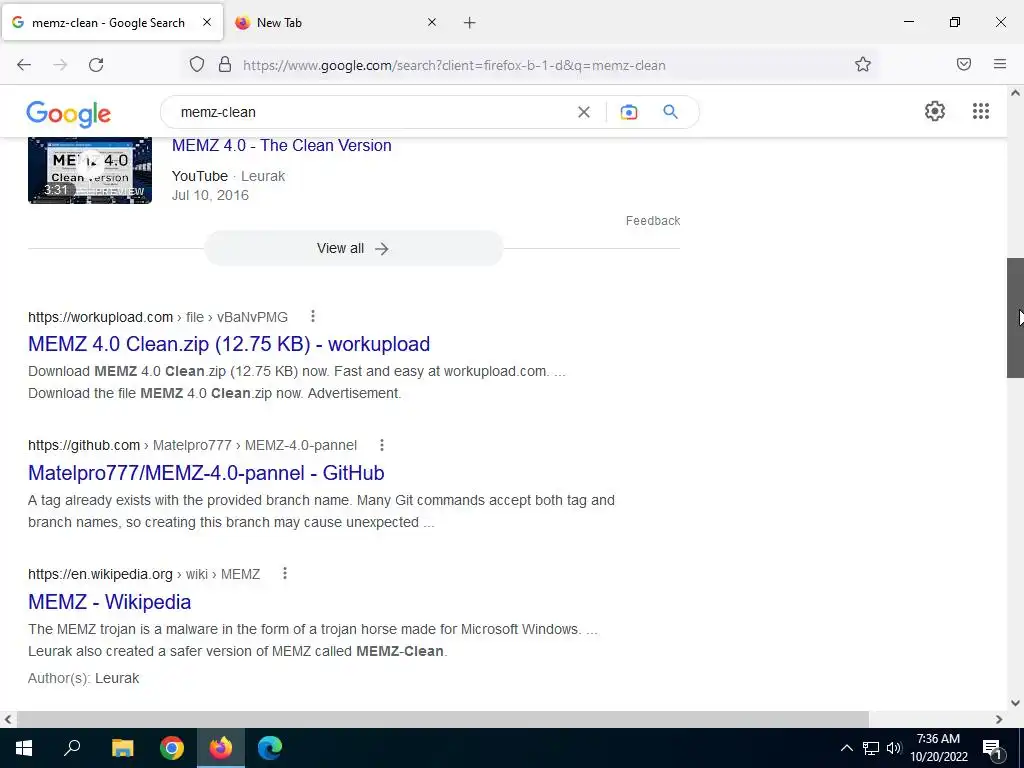Click vertical scrollbar up arrow
1024x768 pixels.
pyautogui.click(x=1015, y=93)
